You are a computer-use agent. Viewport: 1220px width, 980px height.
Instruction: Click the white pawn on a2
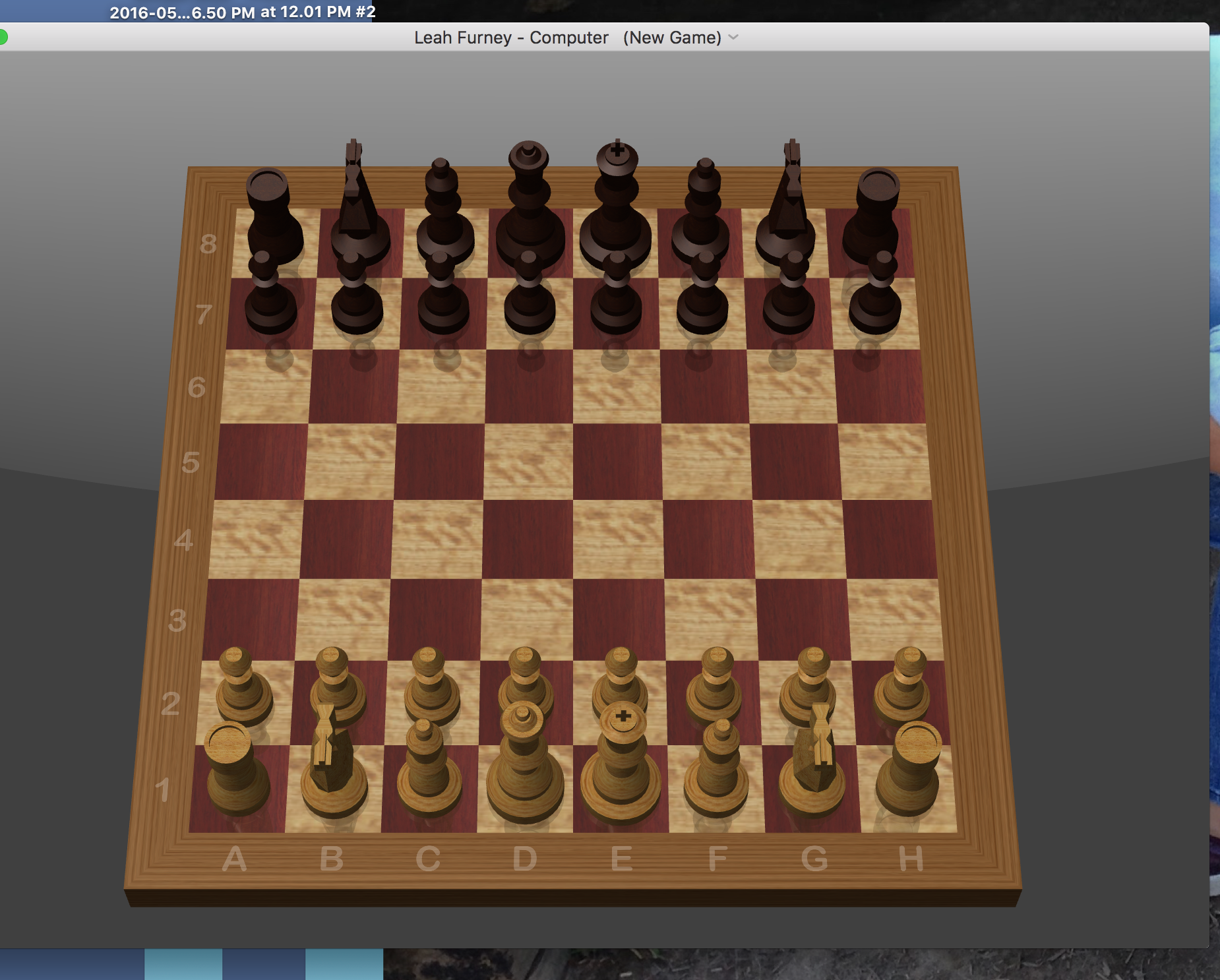[244, 686]
